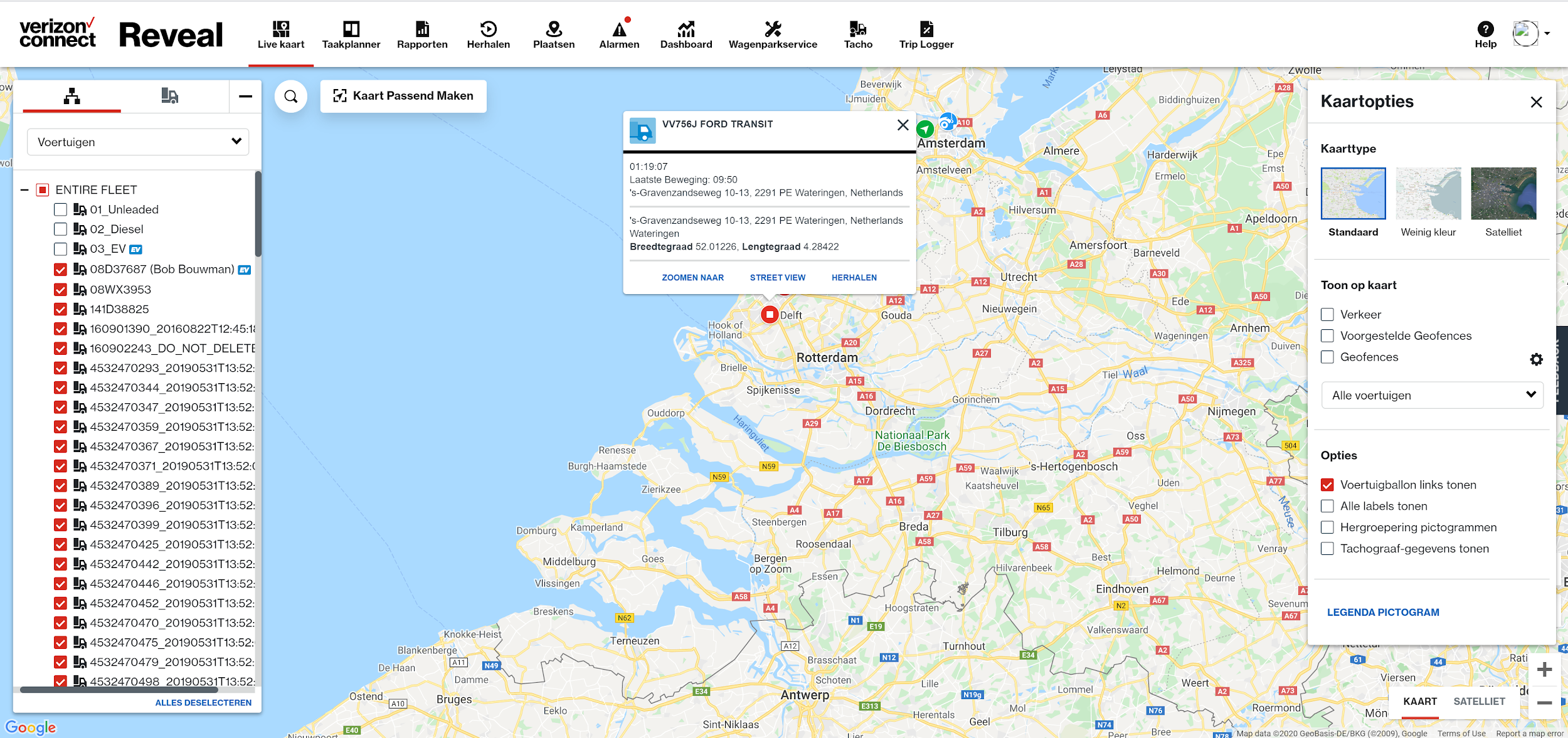Enable Tachograaf-gegevens tonen
This screenshot has width=1568, height=738.
point(1327,549)
